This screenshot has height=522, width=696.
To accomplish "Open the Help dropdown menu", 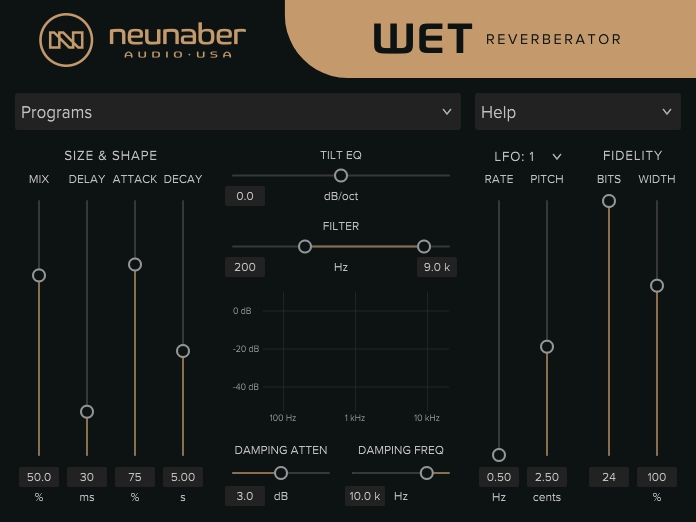I will 577,112.
